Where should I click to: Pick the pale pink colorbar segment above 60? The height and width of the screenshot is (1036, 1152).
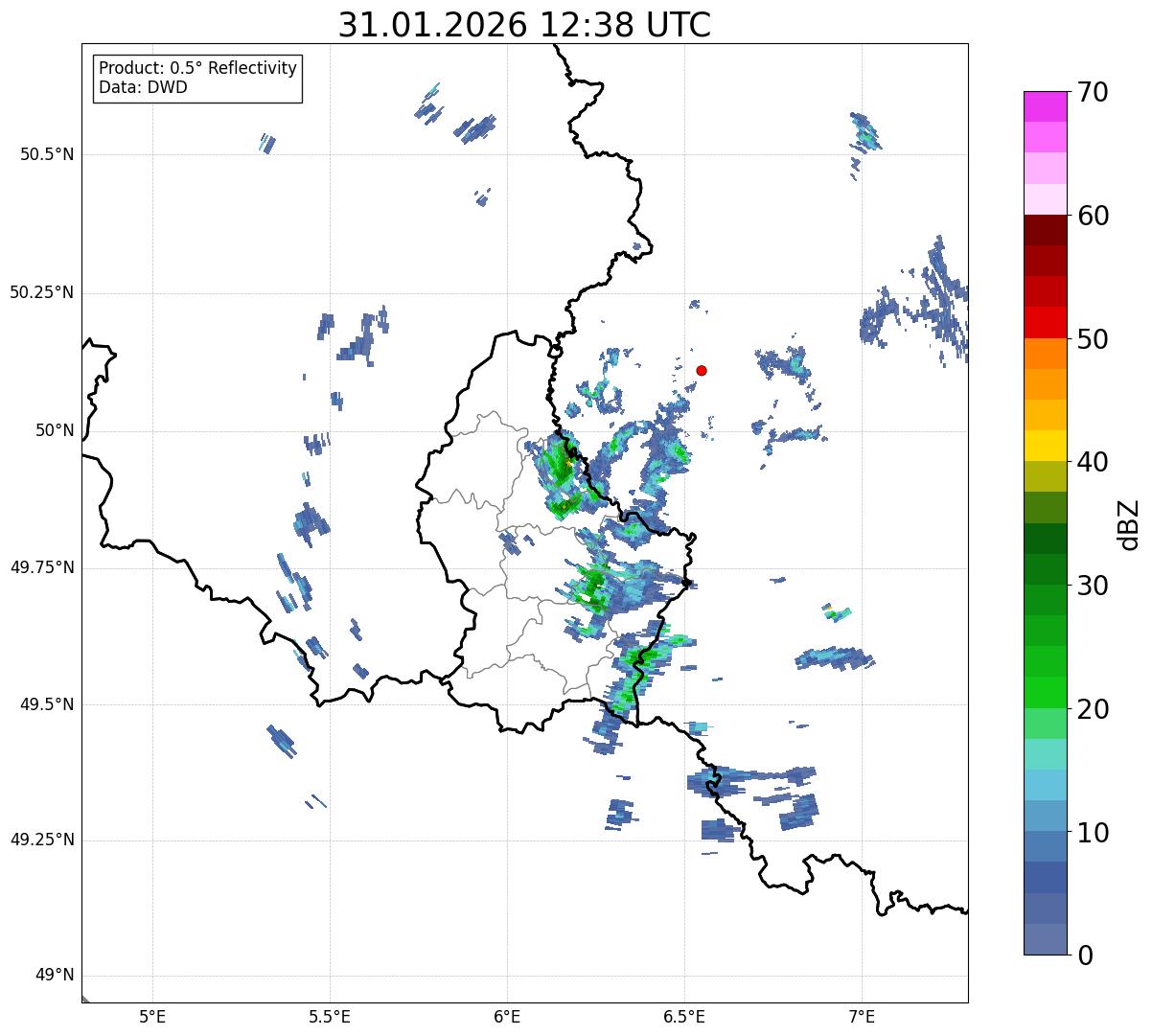tap(1045, 199)
